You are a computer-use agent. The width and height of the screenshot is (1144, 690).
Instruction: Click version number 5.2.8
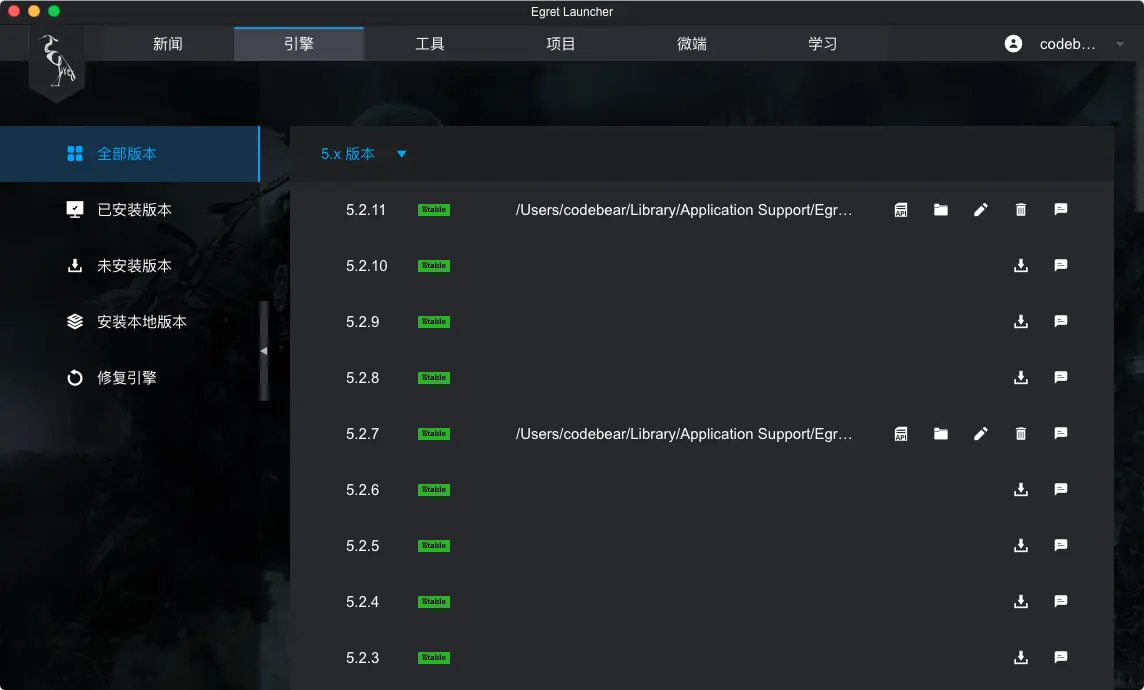pyautogui.click(x=363, y=378)
